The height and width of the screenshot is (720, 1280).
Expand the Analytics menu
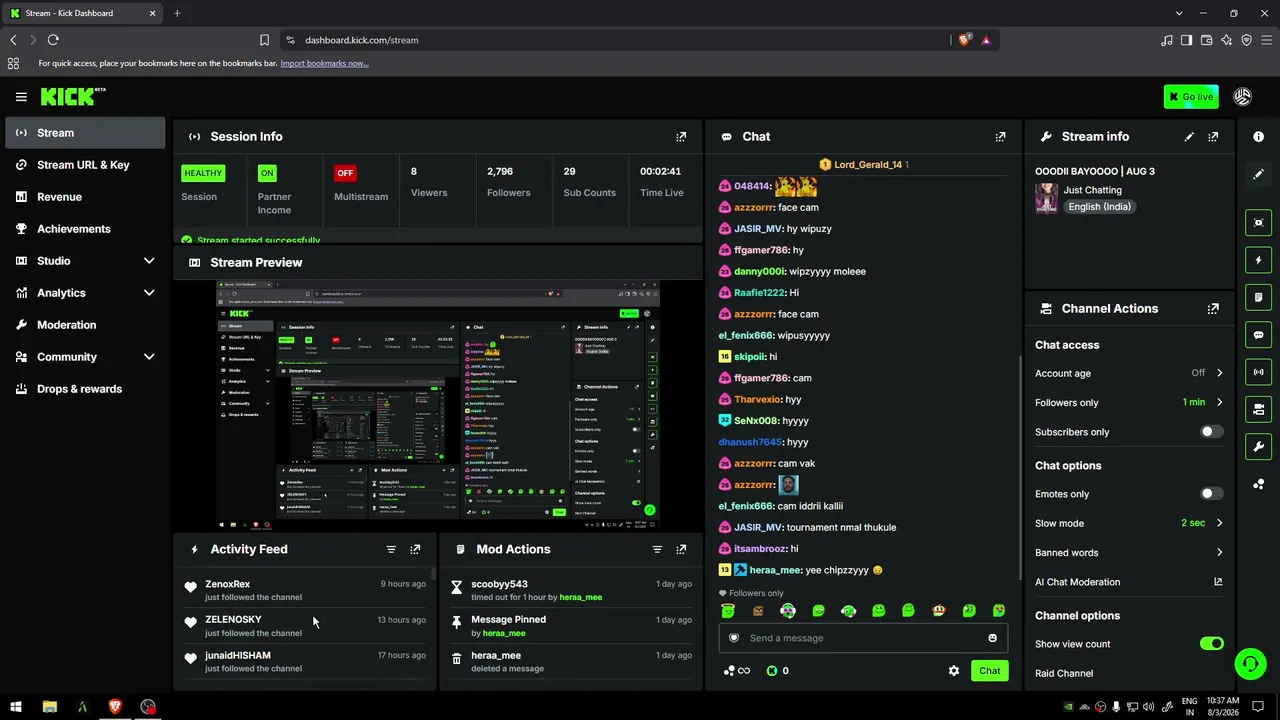pos(86,293)
